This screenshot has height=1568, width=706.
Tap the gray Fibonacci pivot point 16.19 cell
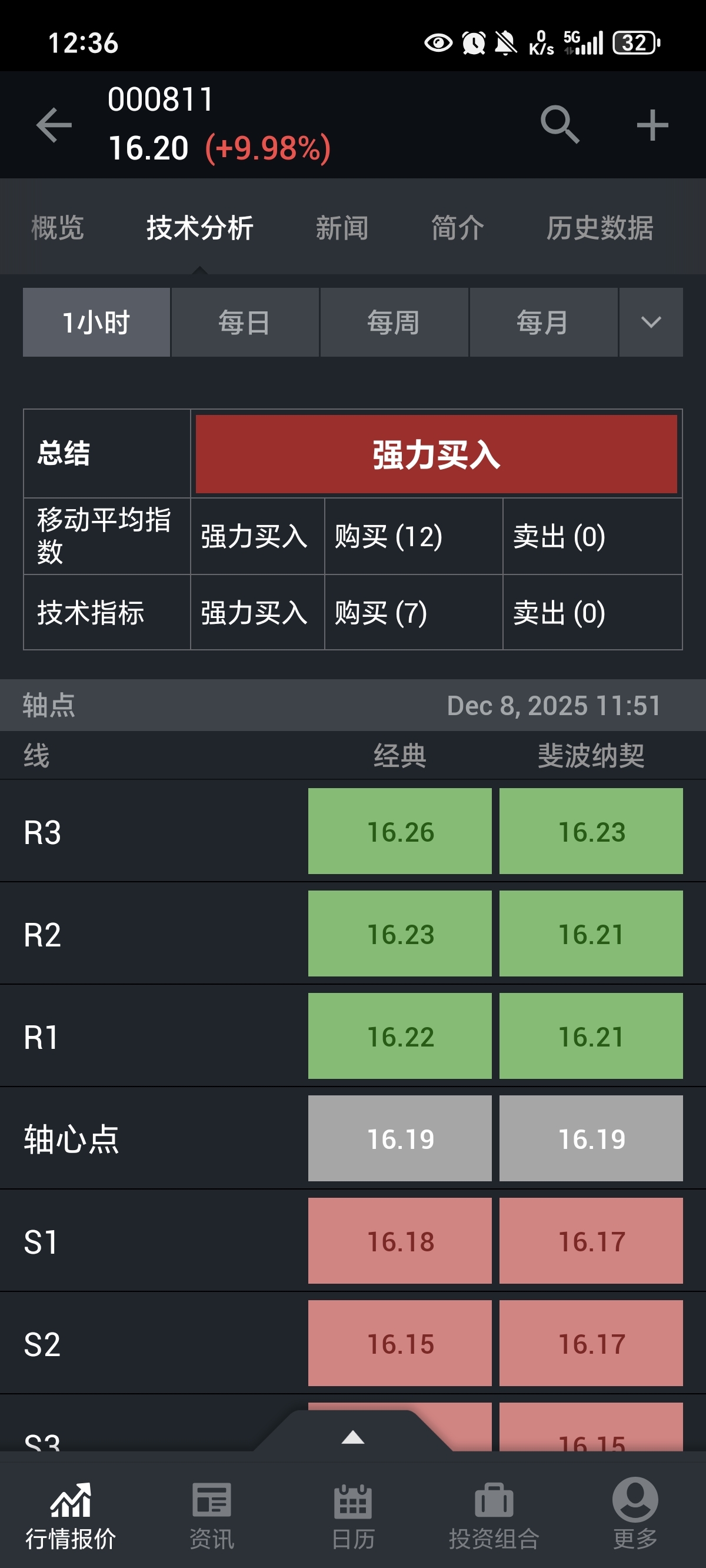click(x=591, y=1138)
